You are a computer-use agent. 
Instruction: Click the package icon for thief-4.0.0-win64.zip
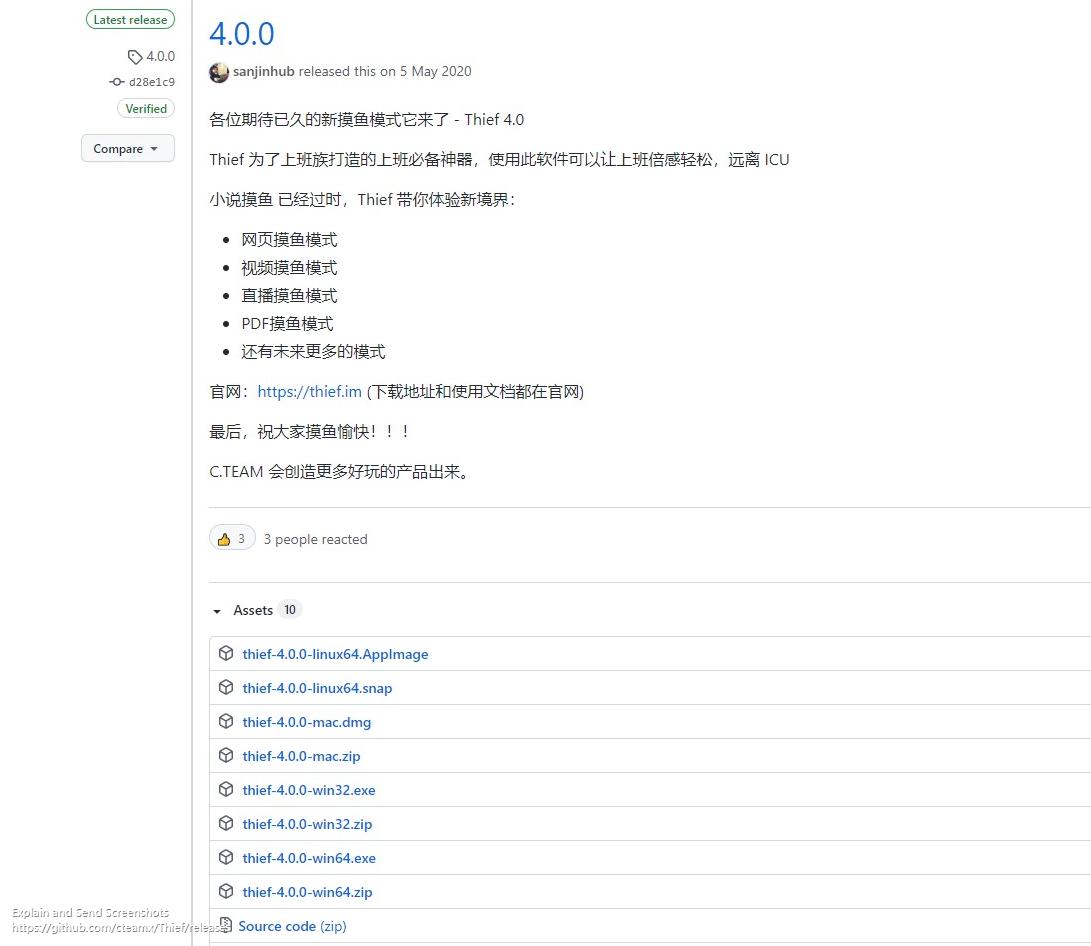(x=226, y=891)
